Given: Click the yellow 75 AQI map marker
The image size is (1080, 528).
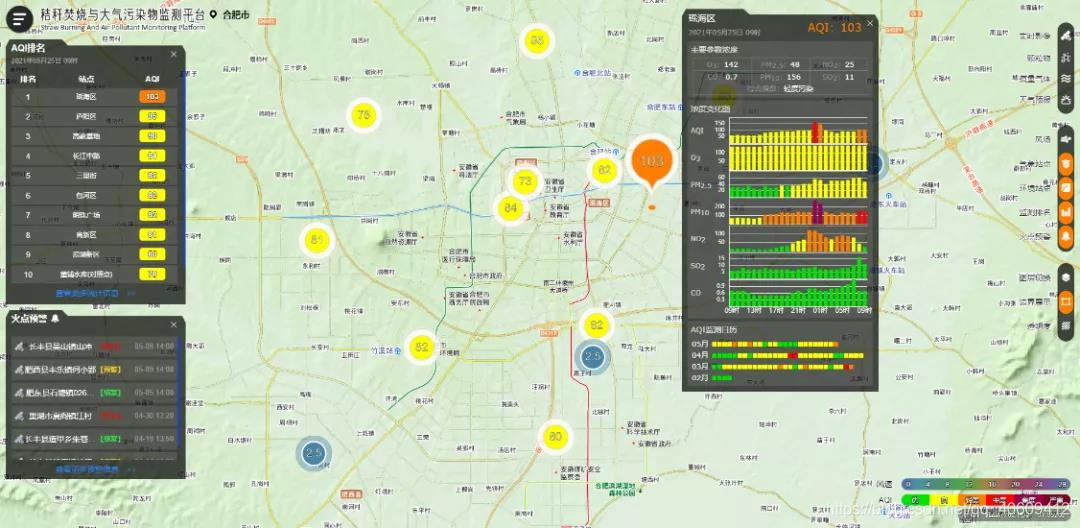Looking at the screenshot, I should pos(364,115).
